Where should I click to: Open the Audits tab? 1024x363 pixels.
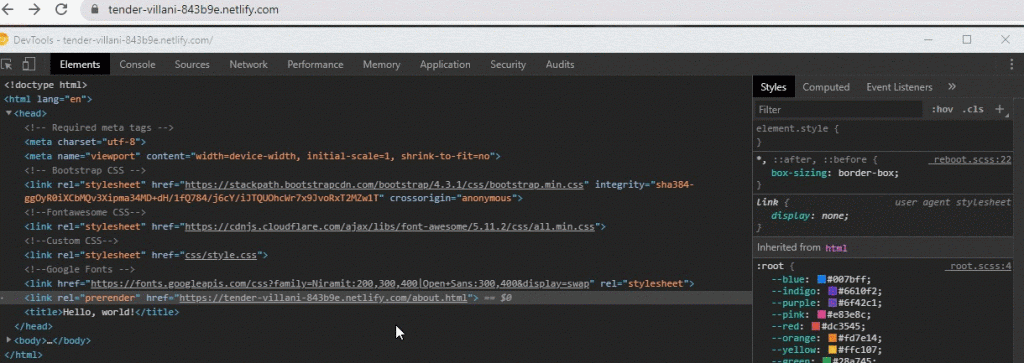(x=560, y=64)
